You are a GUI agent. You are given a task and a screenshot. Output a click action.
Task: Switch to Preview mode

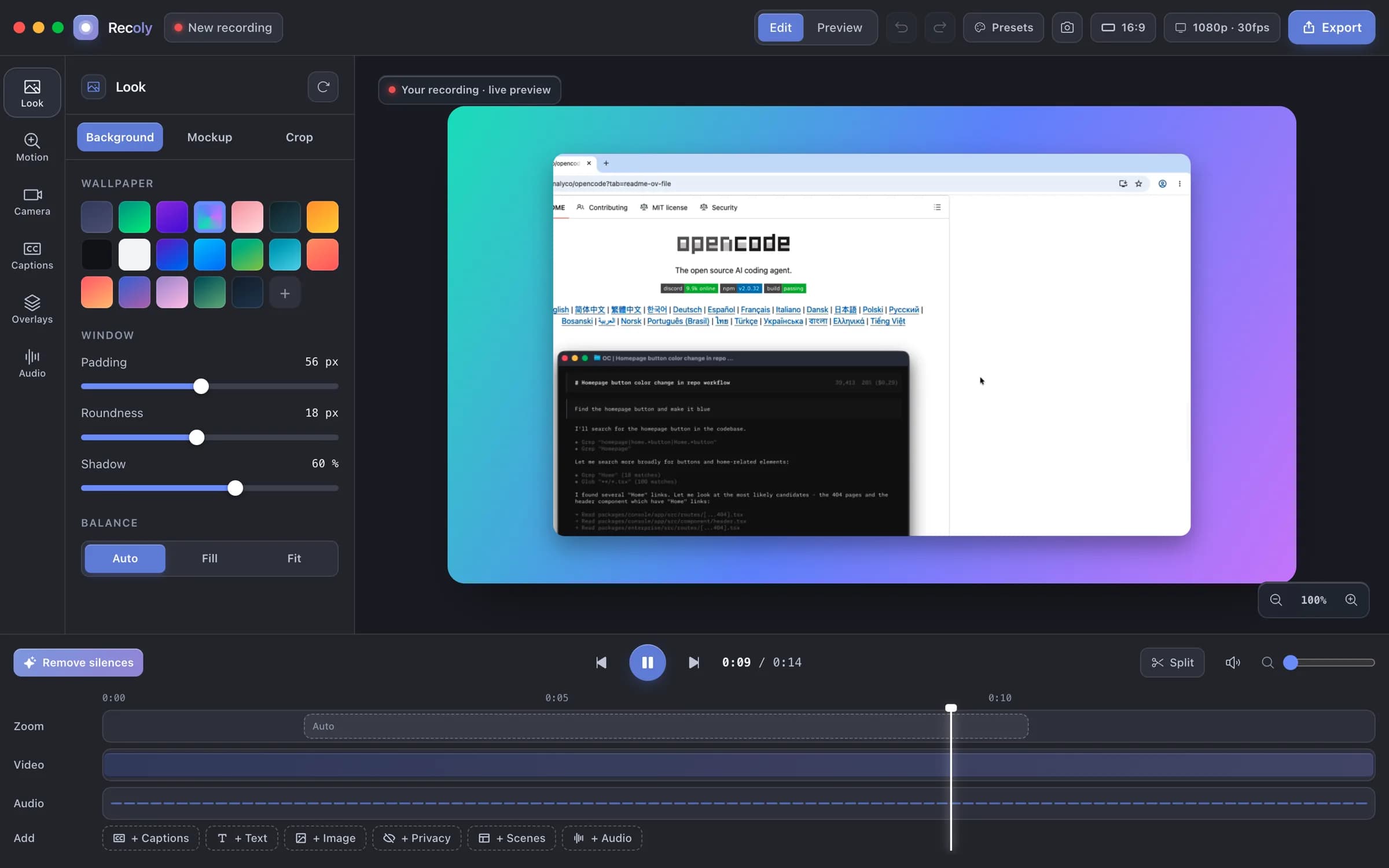839,27
